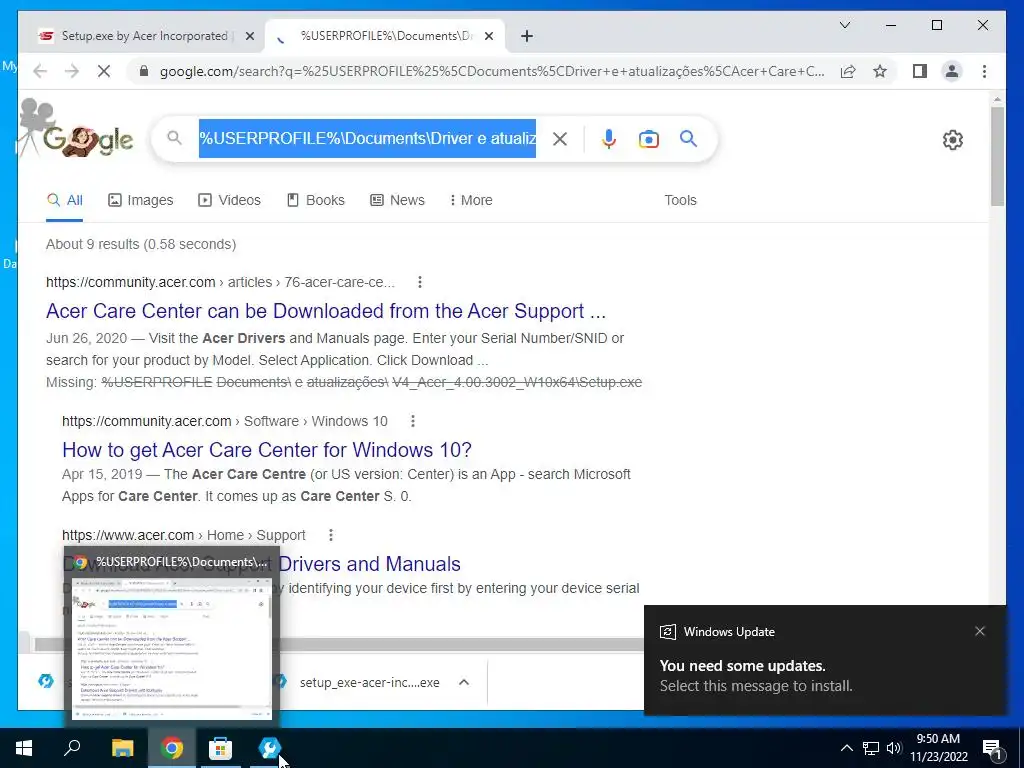Switch to News results

[397, 200]
